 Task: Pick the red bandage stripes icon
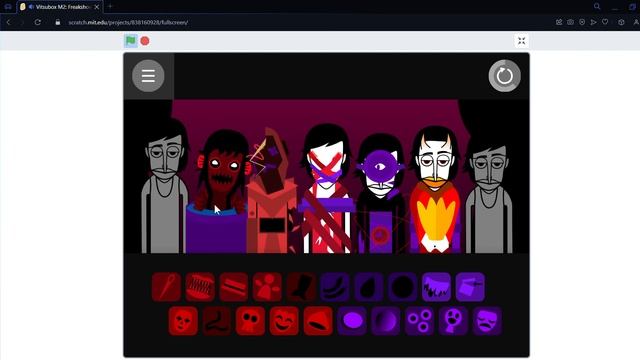[234, 287]
